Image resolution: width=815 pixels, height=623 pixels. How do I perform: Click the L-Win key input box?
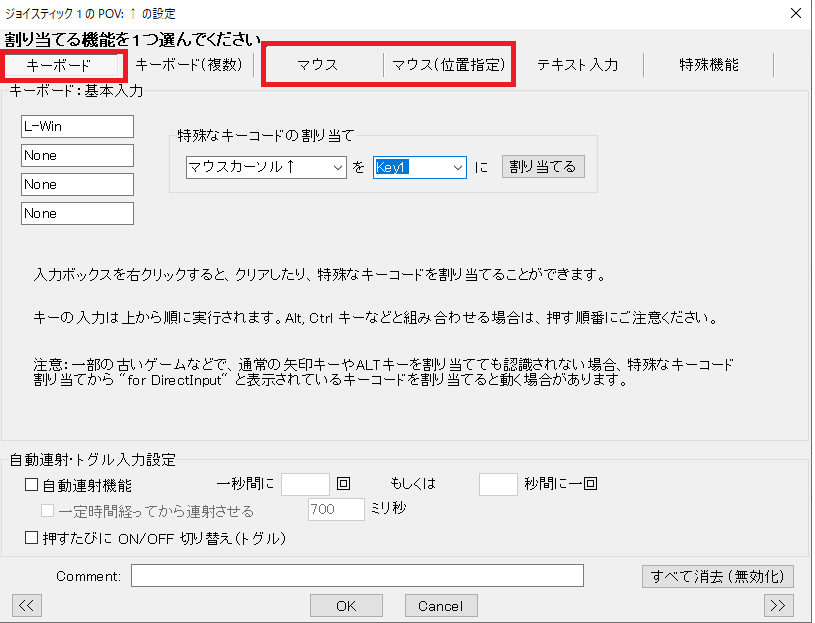(x=77, y=126)
